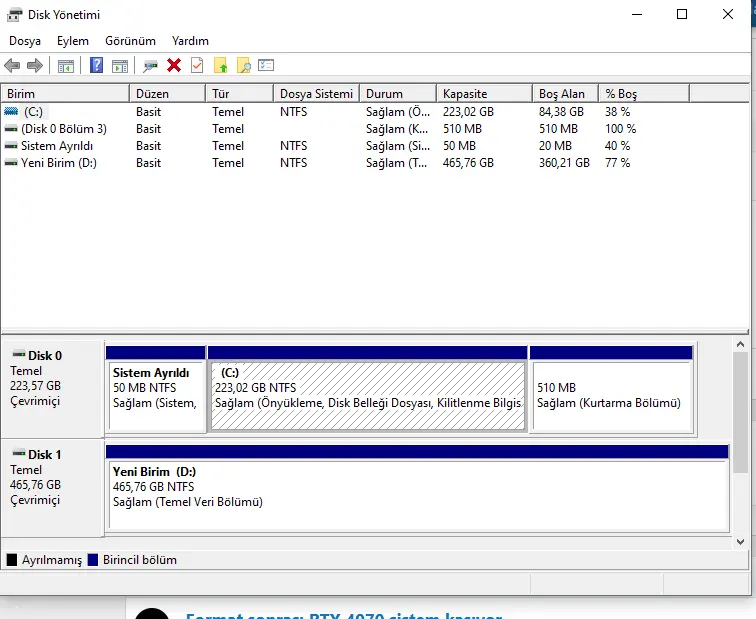Screen dimensions: 756x619
Task: Minimize the Disk Yönetimi window
Action: click(637, 14)
